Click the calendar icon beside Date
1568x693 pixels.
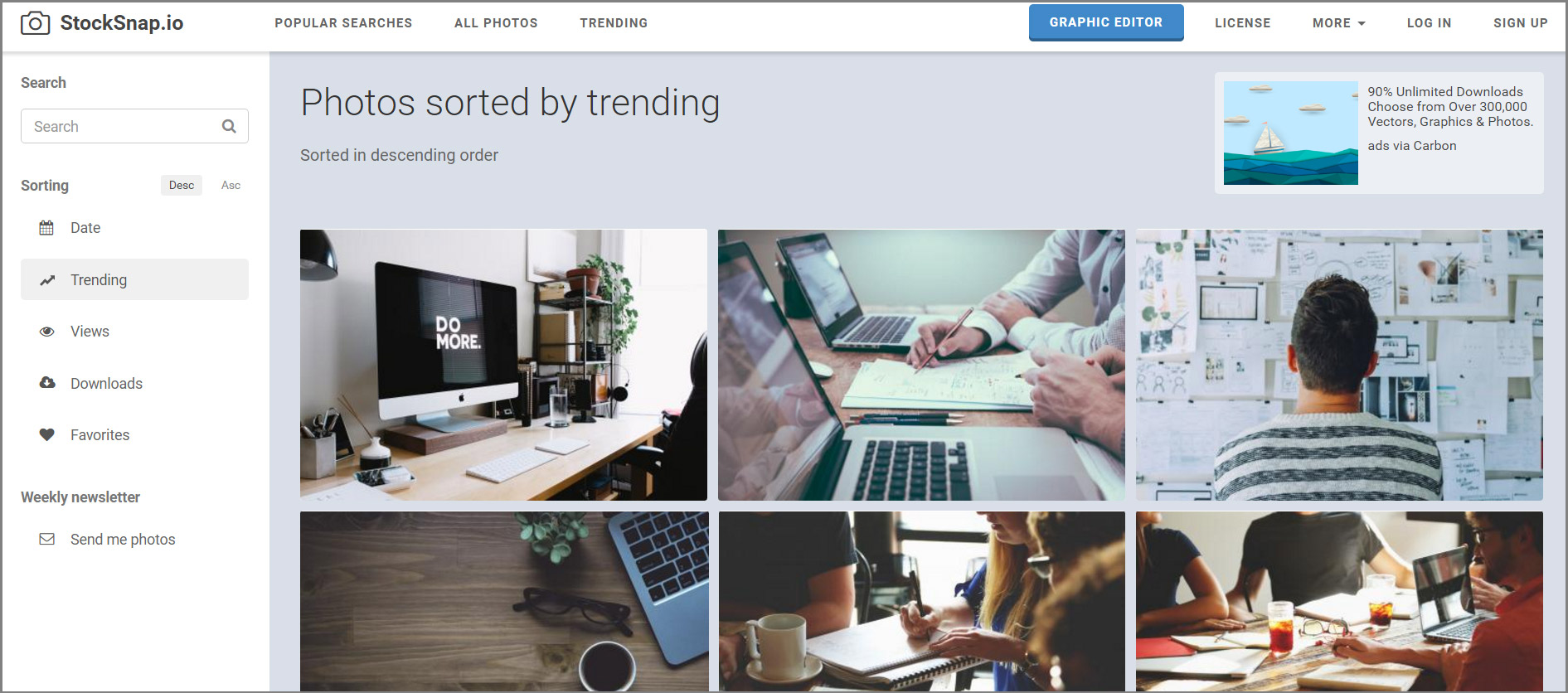pyautogui.click(x=46, y=227)
